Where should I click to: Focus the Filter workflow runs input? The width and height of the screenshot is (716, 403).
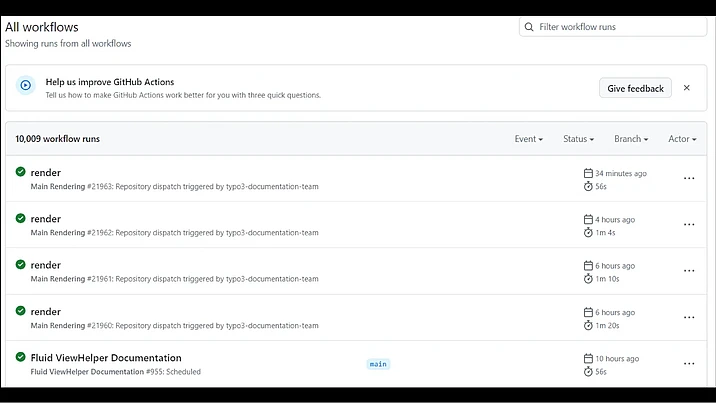coord(620,27)
